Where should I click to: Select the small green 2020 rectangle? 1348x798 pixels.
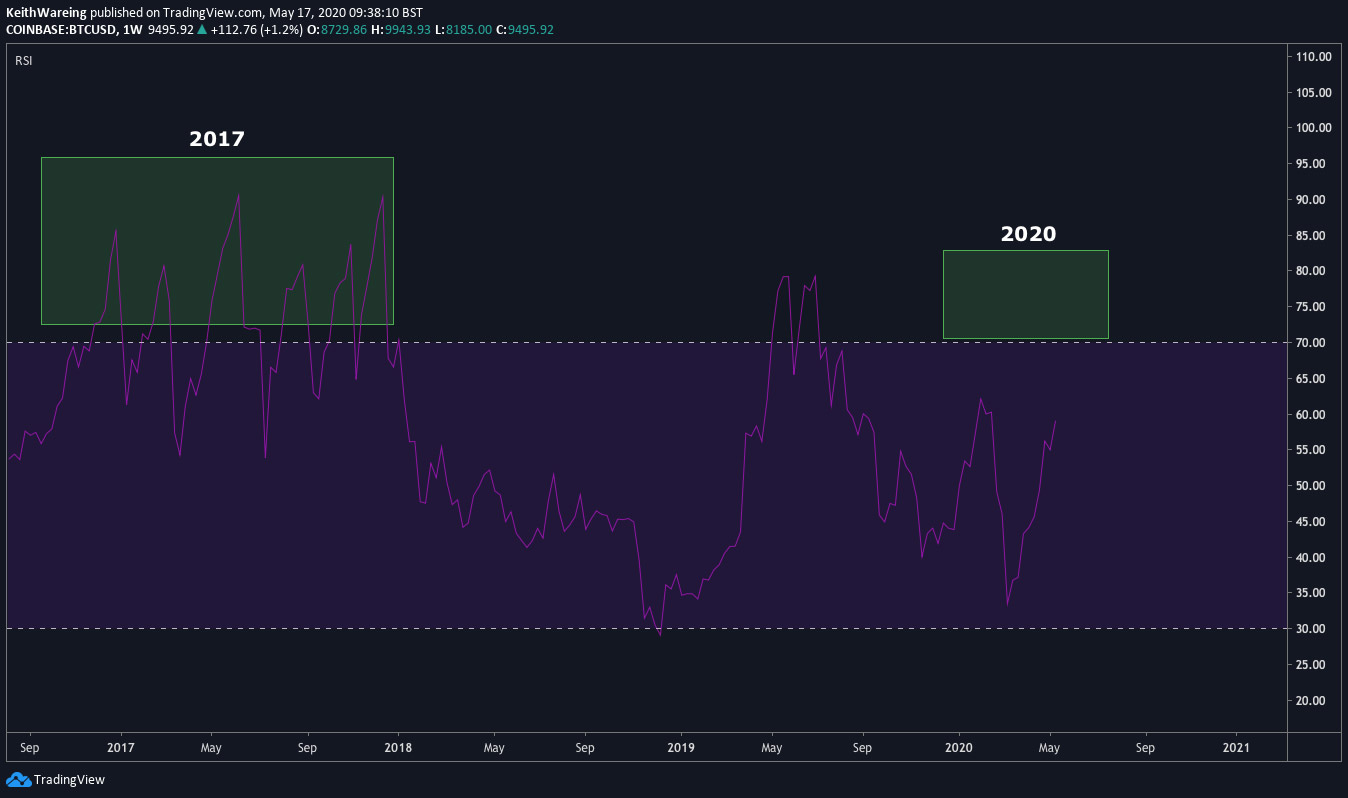pyautogui.click(x=1026, y=294)
